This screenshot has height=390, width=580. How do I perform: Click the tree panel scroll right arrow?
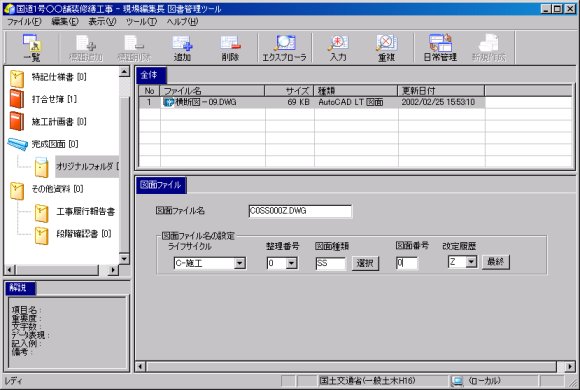[x=113, y=270]
